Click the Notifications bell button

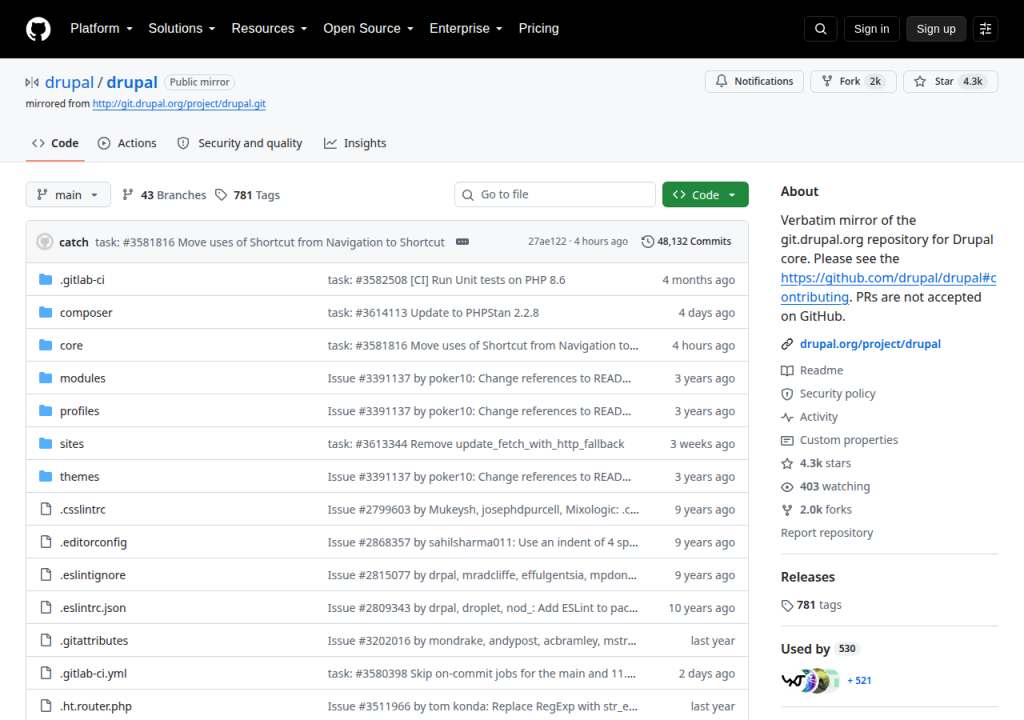pyautogui.click(x=754, y=81)
